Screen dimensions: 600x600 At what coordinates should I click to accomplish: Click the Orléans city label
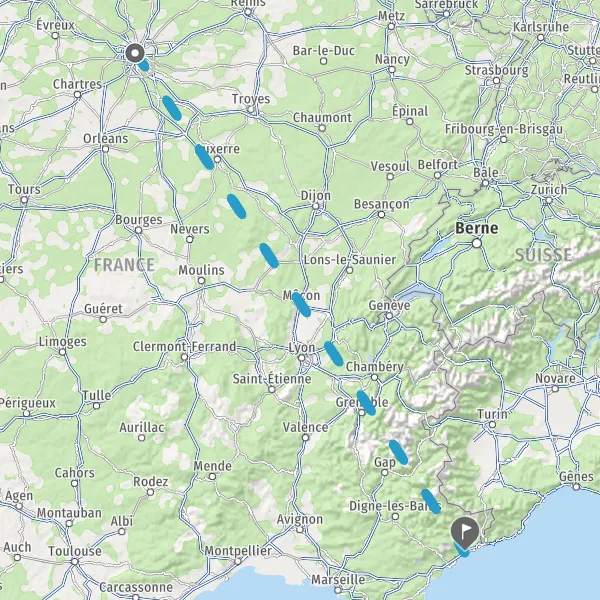[106, 138]
